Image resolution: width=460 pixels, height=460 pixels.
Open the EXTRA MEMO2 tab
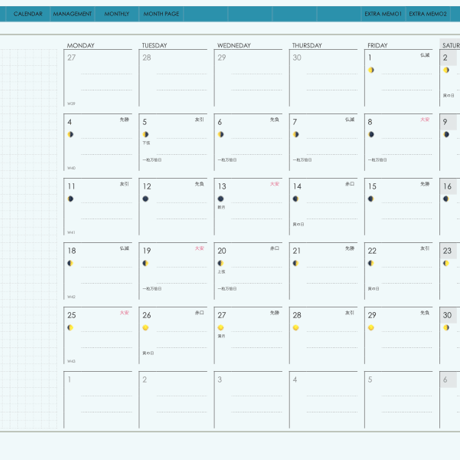[x=428, y=14]
